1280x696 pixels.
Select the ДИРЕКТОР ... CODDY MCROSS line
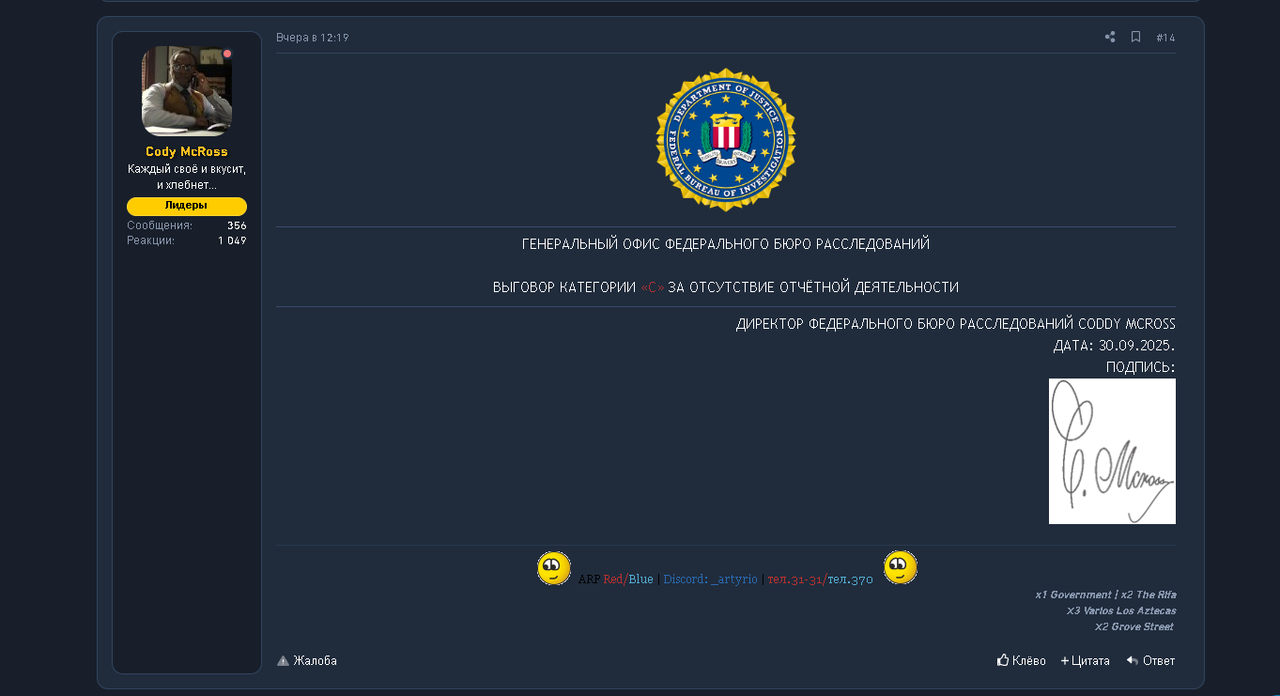pos(956,324)
